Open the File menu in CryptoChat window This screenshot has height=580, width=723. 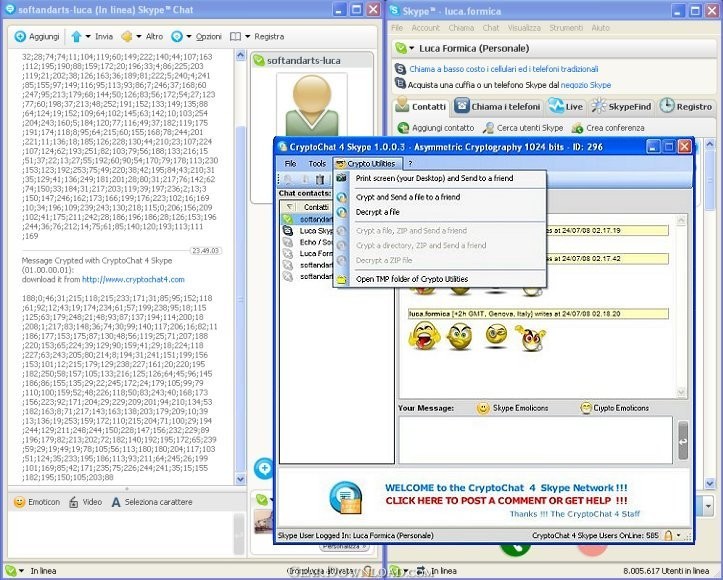point(290,164)
